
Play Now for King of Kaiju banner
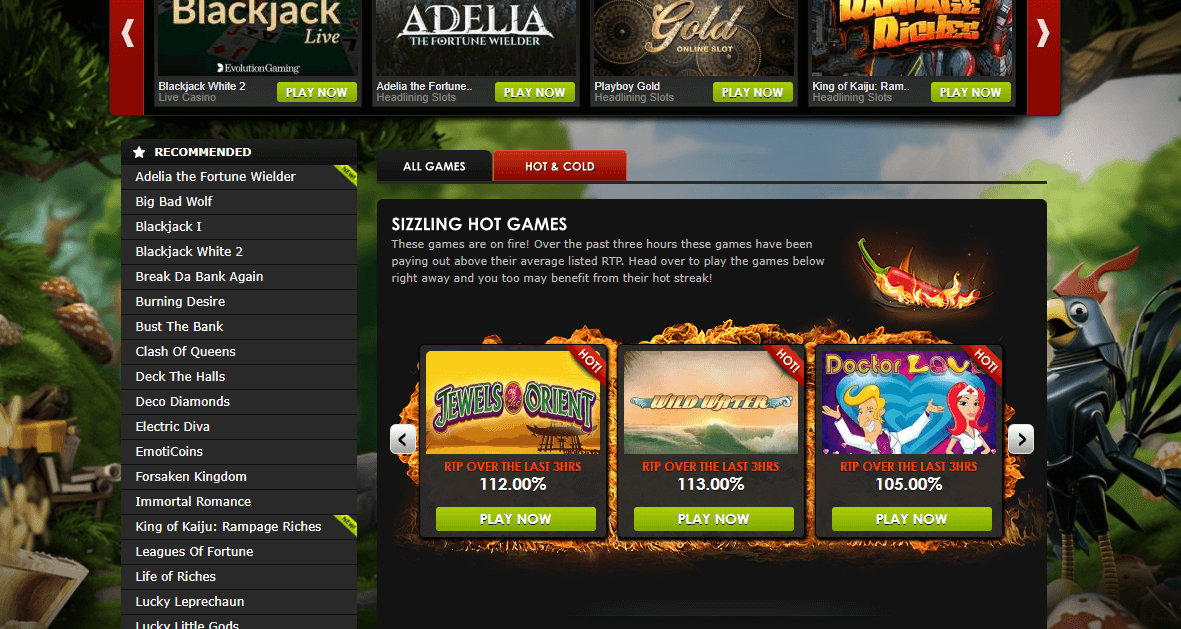(x=970, y=93)
